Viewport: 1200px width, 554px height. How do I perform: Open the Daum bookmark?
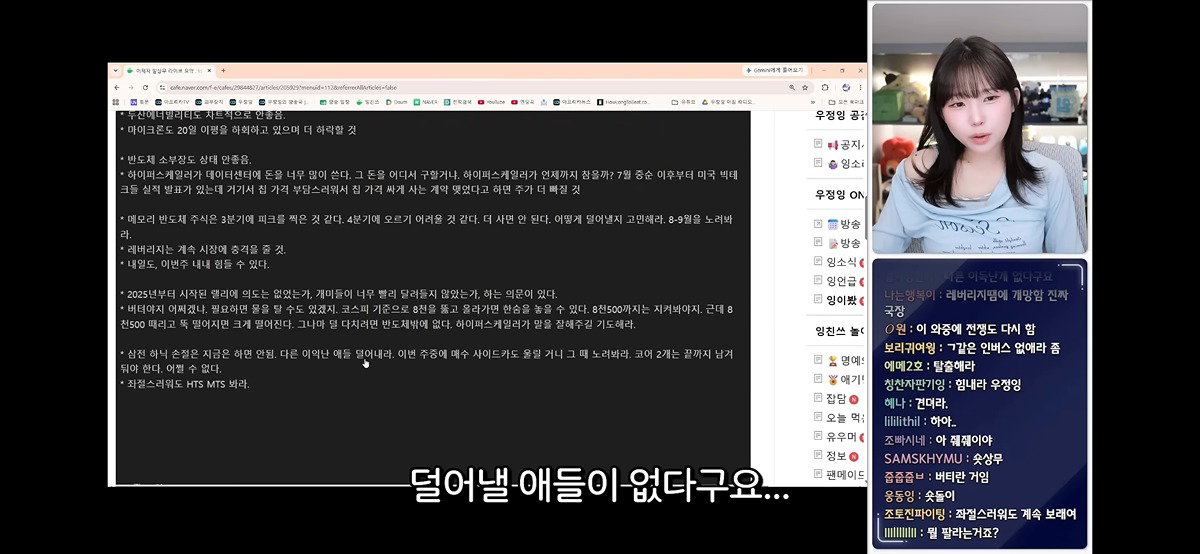coord(397,102)
